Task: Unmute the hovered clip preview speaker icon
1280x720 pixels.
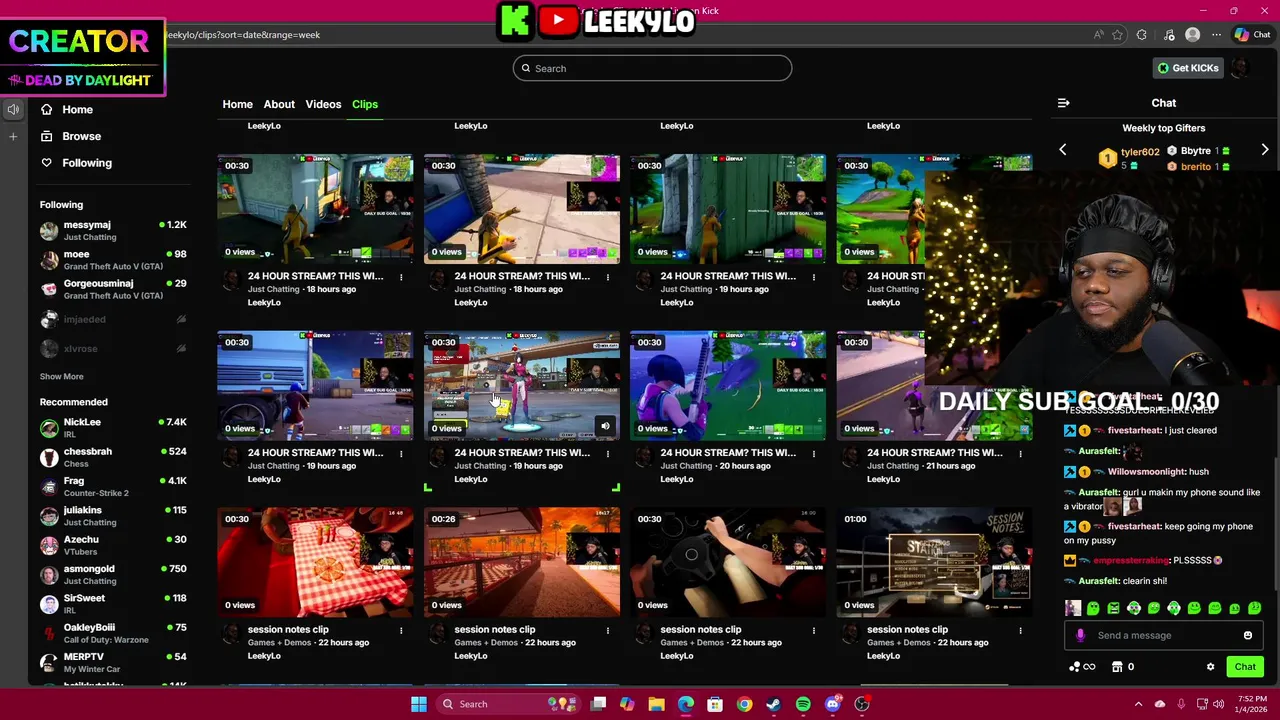Action: [x=605, y=427]
